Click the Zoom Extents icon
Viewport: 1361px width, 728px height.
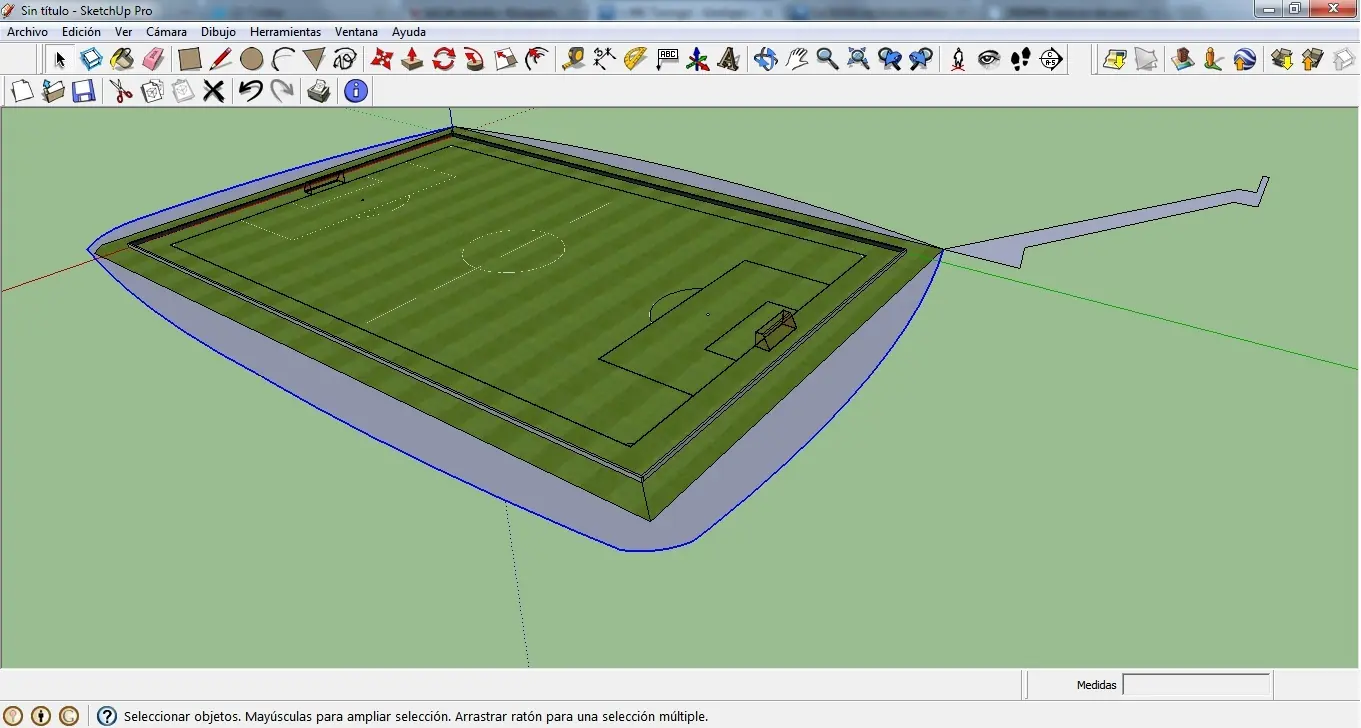(x=858, y=59)
